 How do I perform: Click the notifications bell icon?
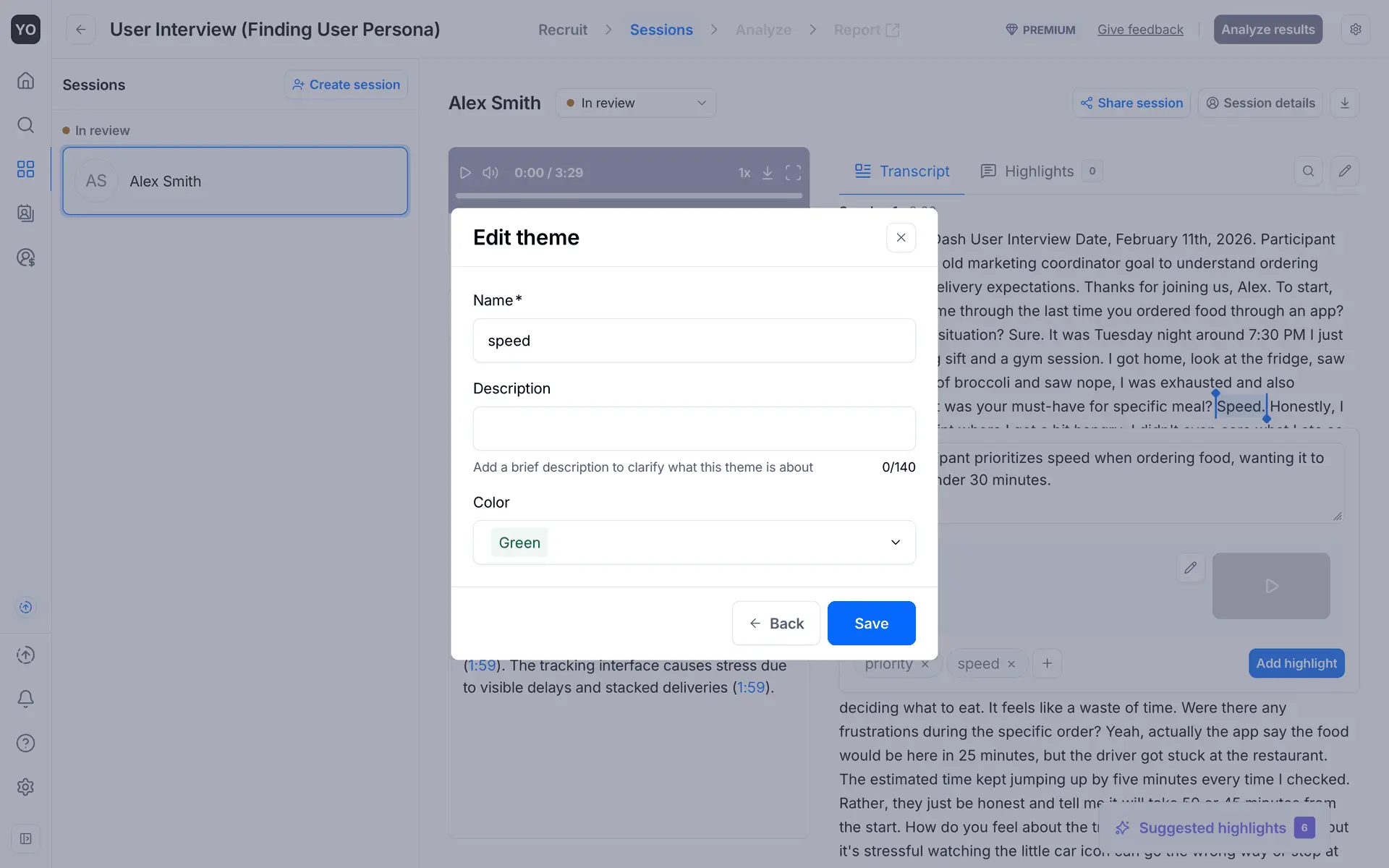pyautogui.click(x=25, y=699)
